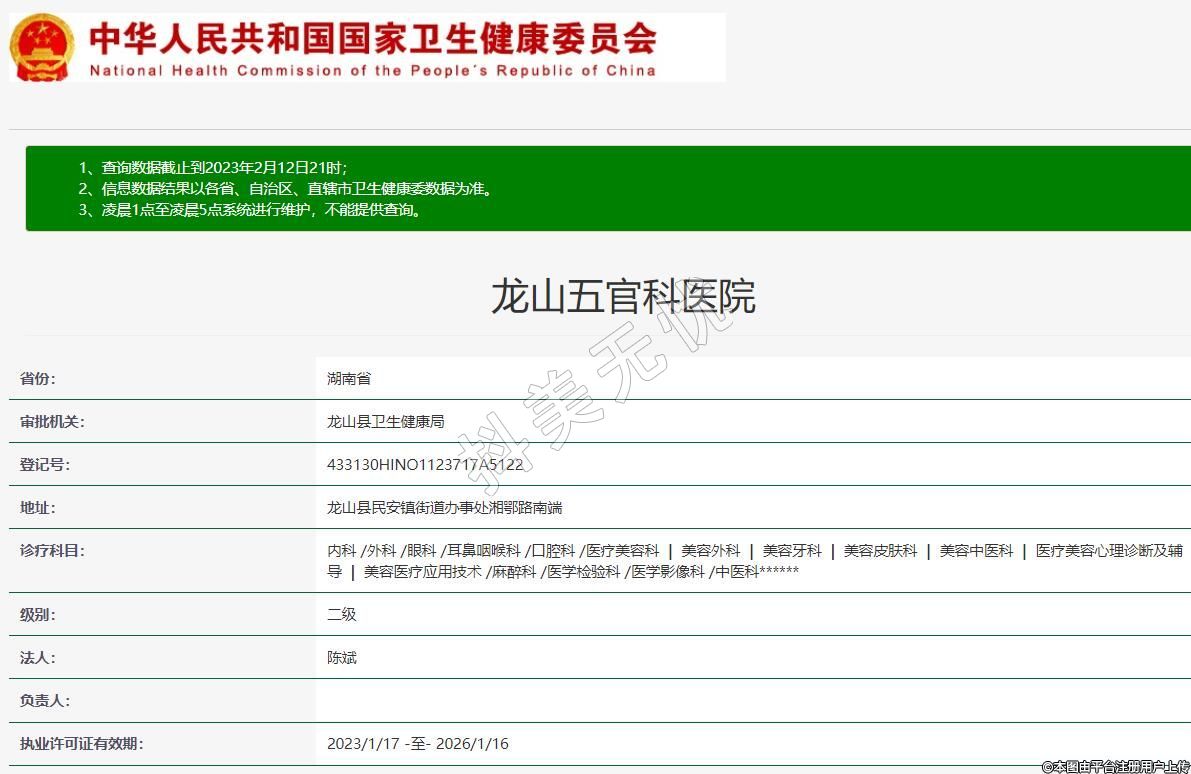1191x774 pixels.
Task: Select the 龙山县卫生健康局 value
Action: (x=385, y=422)
